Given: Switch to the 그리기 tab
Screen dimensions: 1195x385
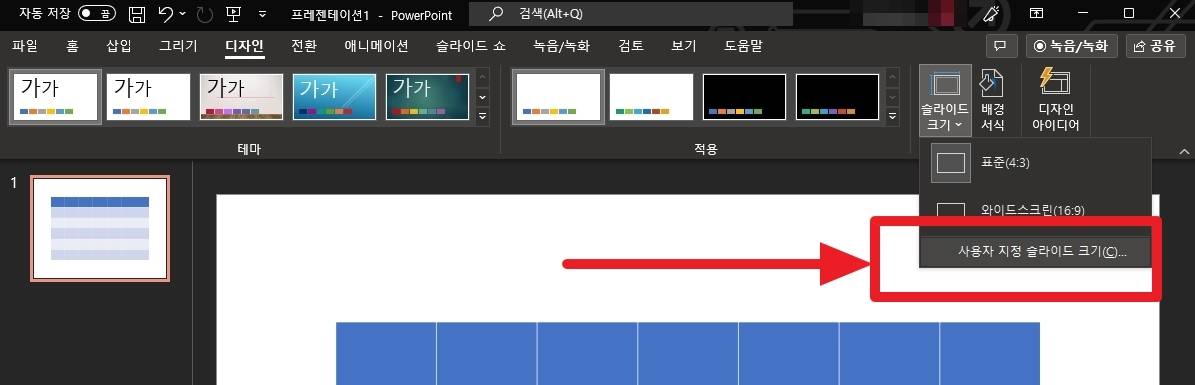Looking at the screenshot, I should 178,46.
